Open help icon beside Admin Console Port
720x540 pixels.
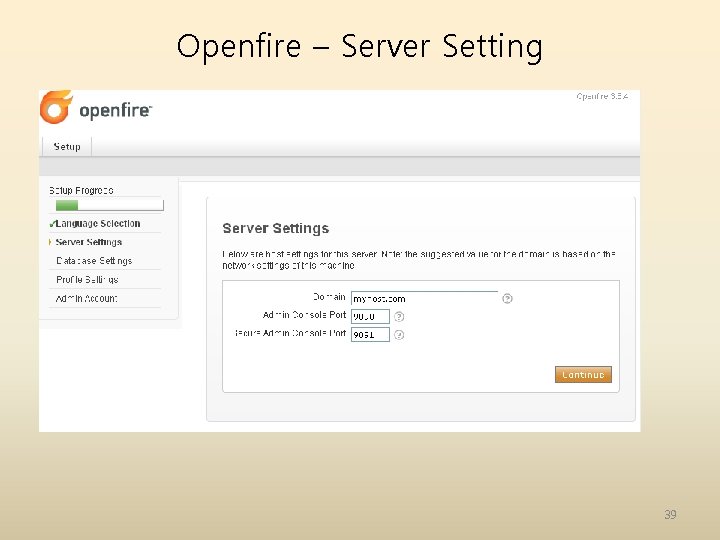point(399,316)
